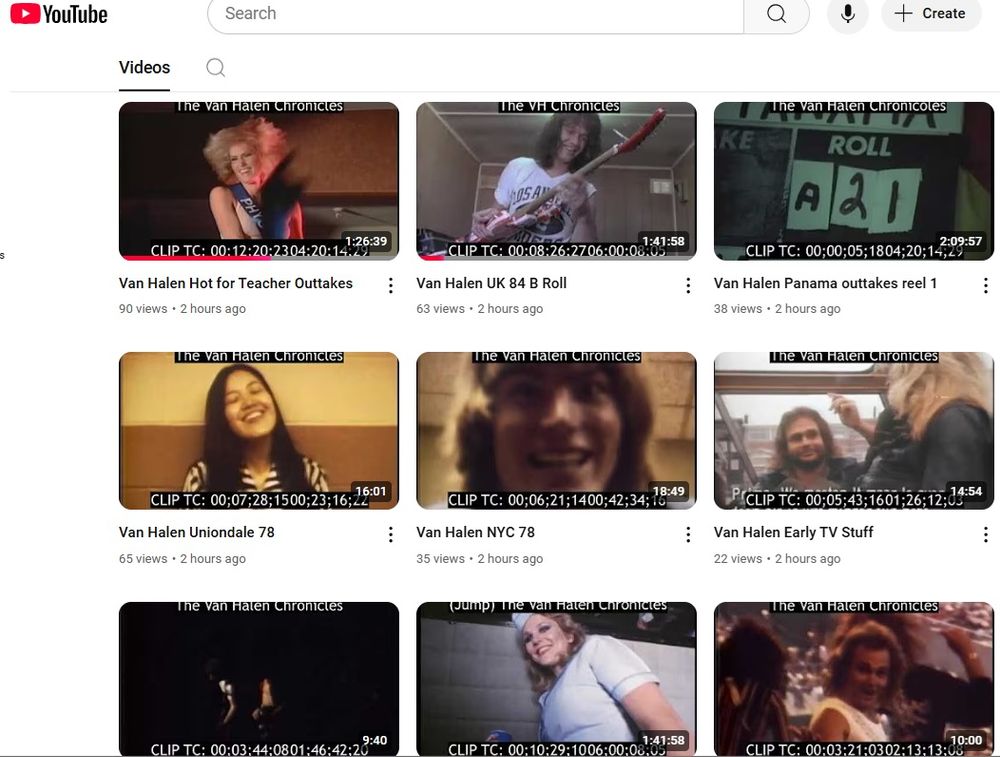
Task: Click the 1:26:39 duration badge
Action: coord(366,241)
